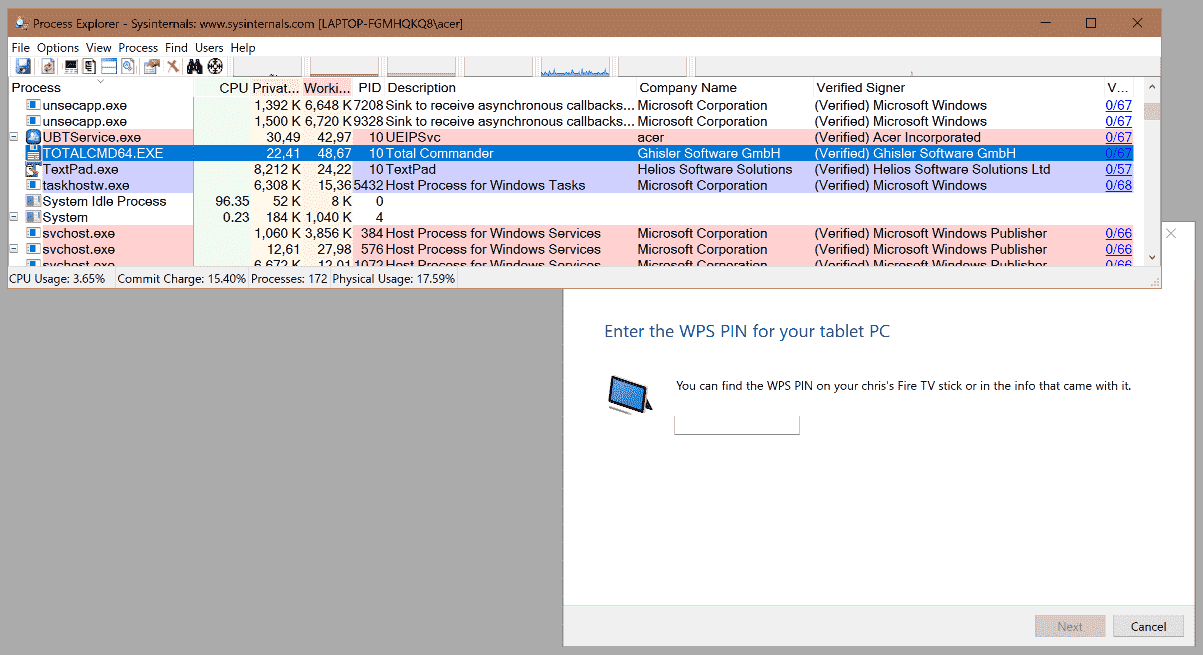
Task: Open the 0/68 VirusTotal link for taskhostw.exe
Action: point(1118,185)
